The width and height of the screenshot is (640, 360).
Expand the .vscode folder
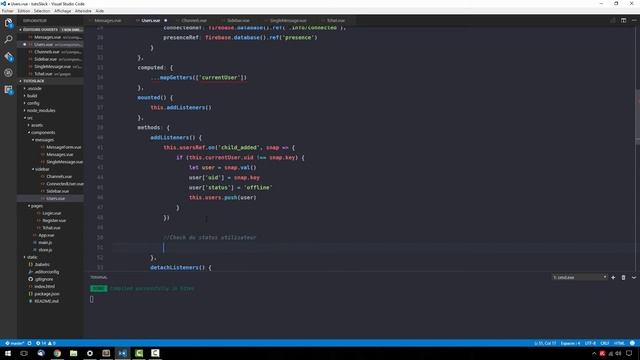(35, 89)
